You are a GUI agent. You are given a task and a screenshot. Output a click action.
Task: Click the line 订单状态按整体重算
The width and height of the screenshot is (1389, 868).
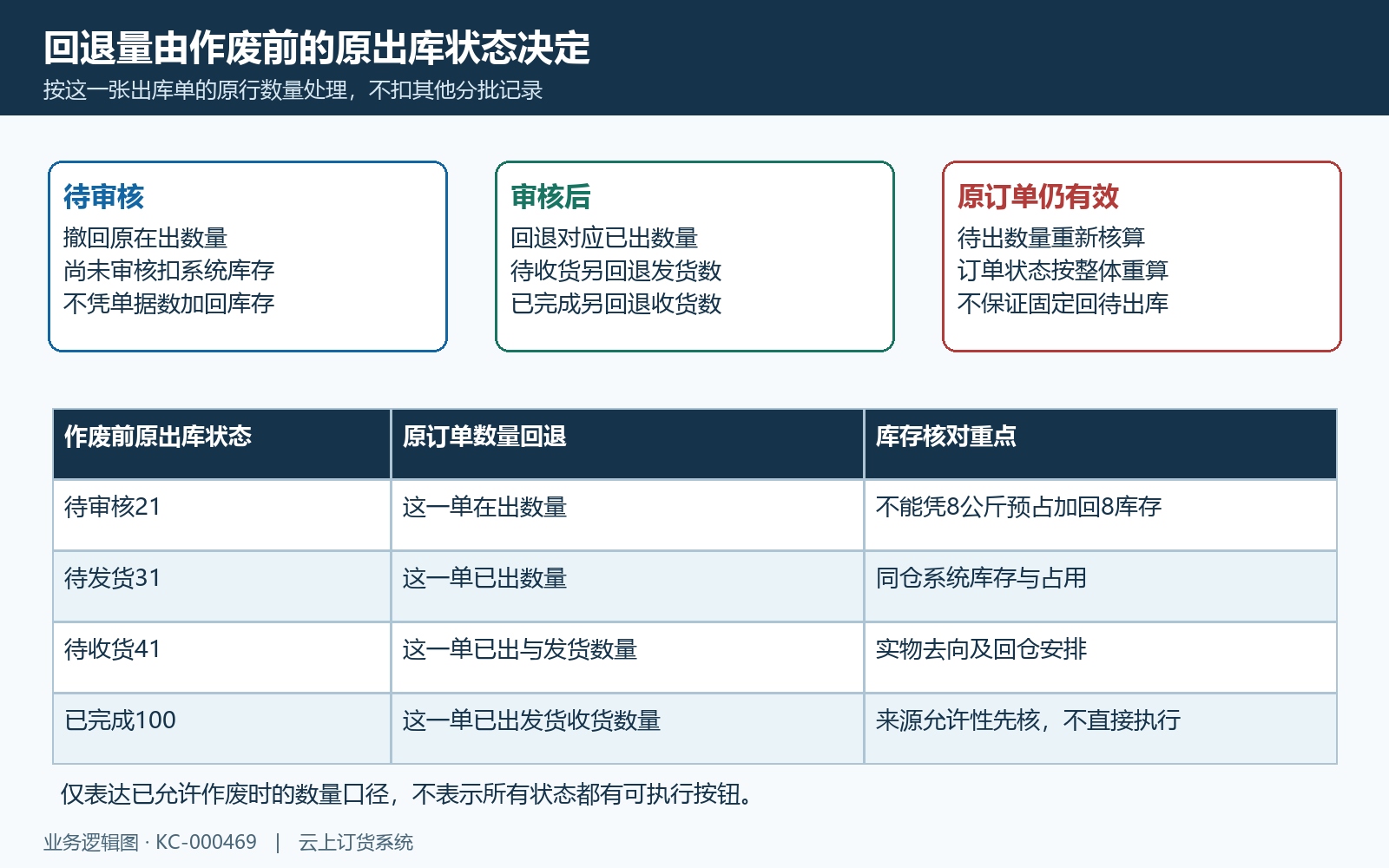coord(1063,271)
